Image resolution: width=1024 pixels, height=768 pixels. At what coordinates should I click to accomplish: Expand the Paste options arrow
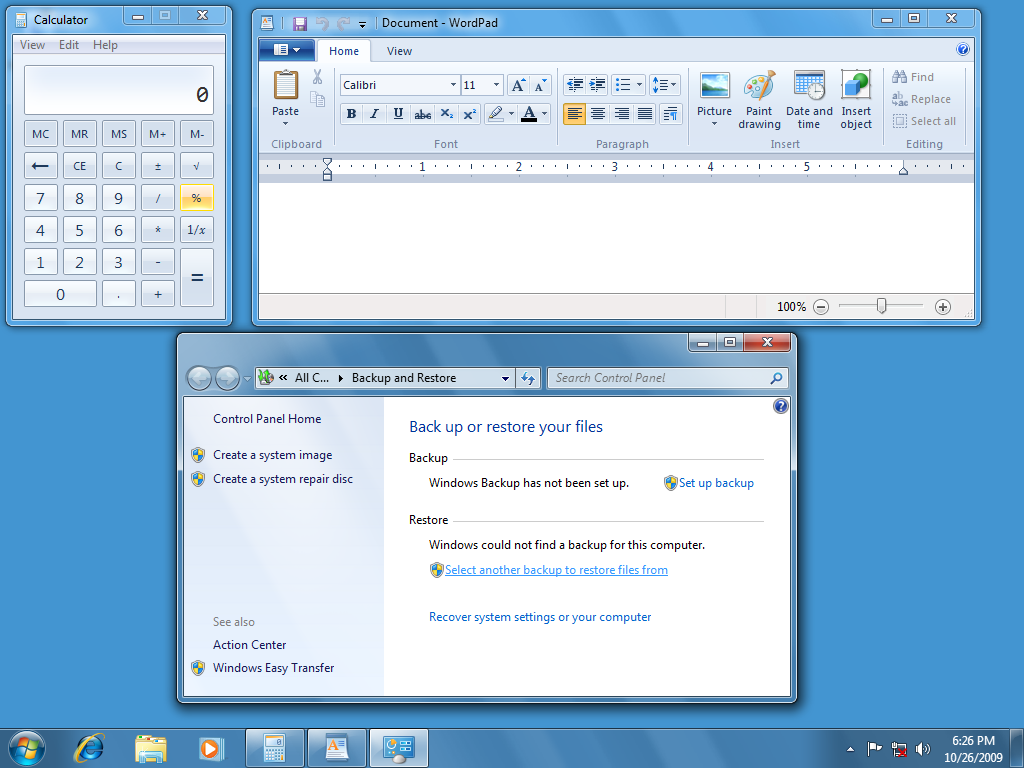pyautogui.click(x=285, y=123)
